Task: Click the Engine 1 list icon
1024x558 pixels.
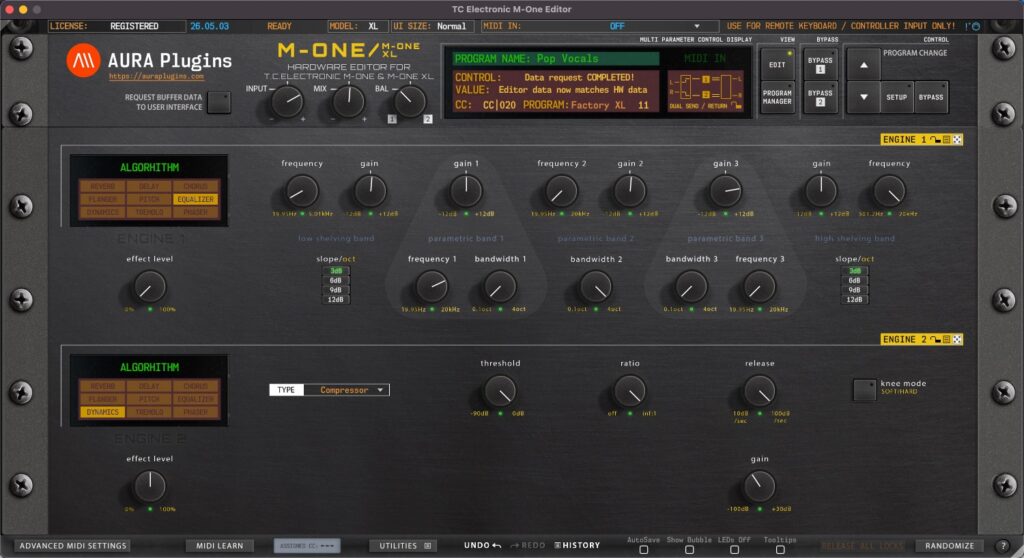Action: click(946, 140)
